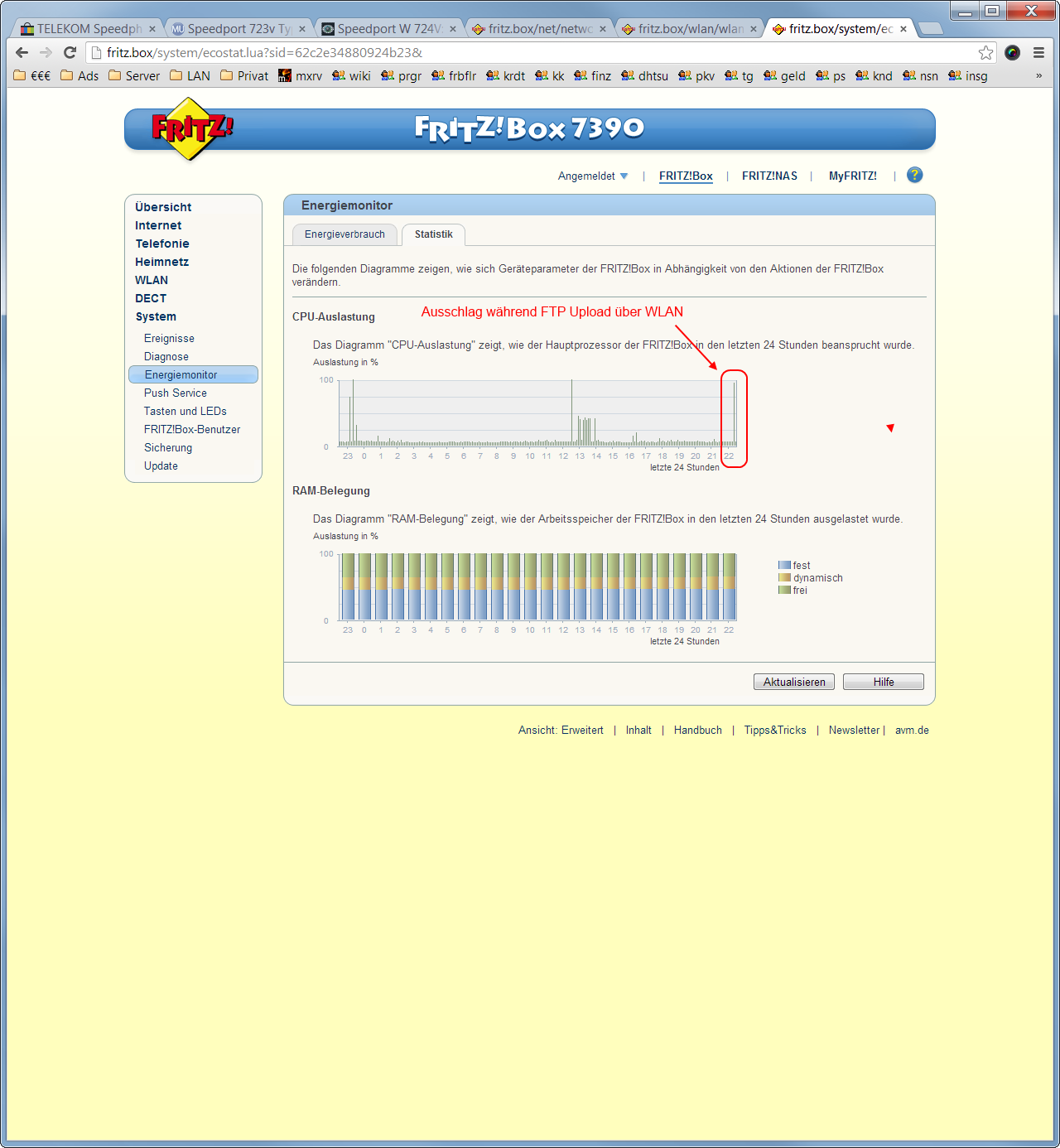The width and height of the screenshot is (1060, 1148).
Task: Open the krdt bookmark
Action: coord(505,75)
